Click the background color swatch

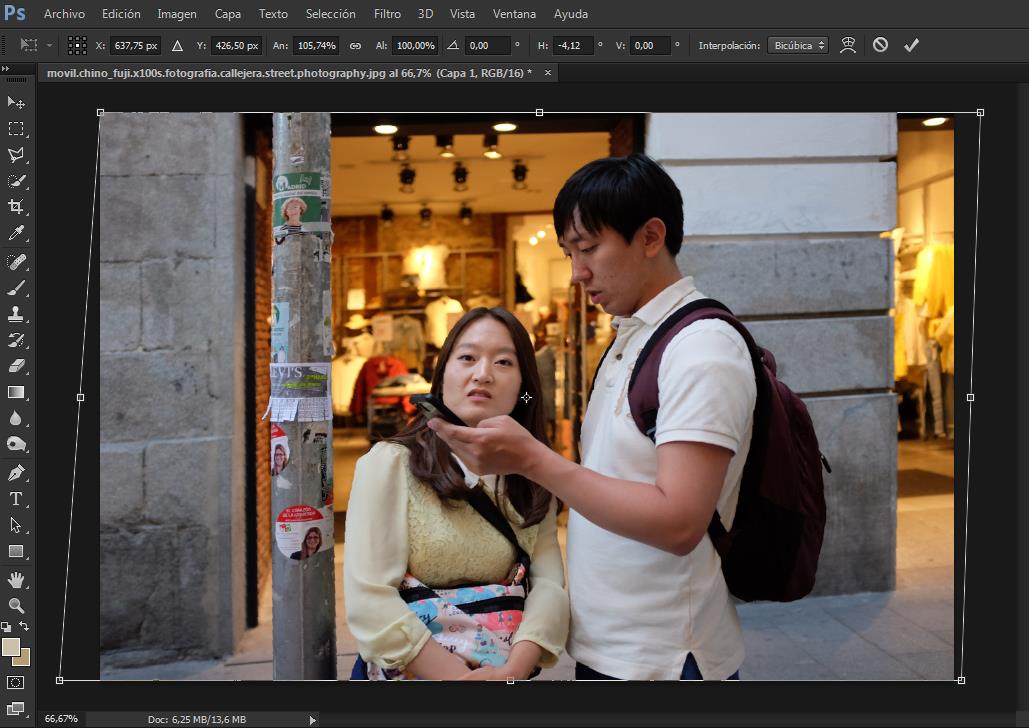[x=25, y=660]
